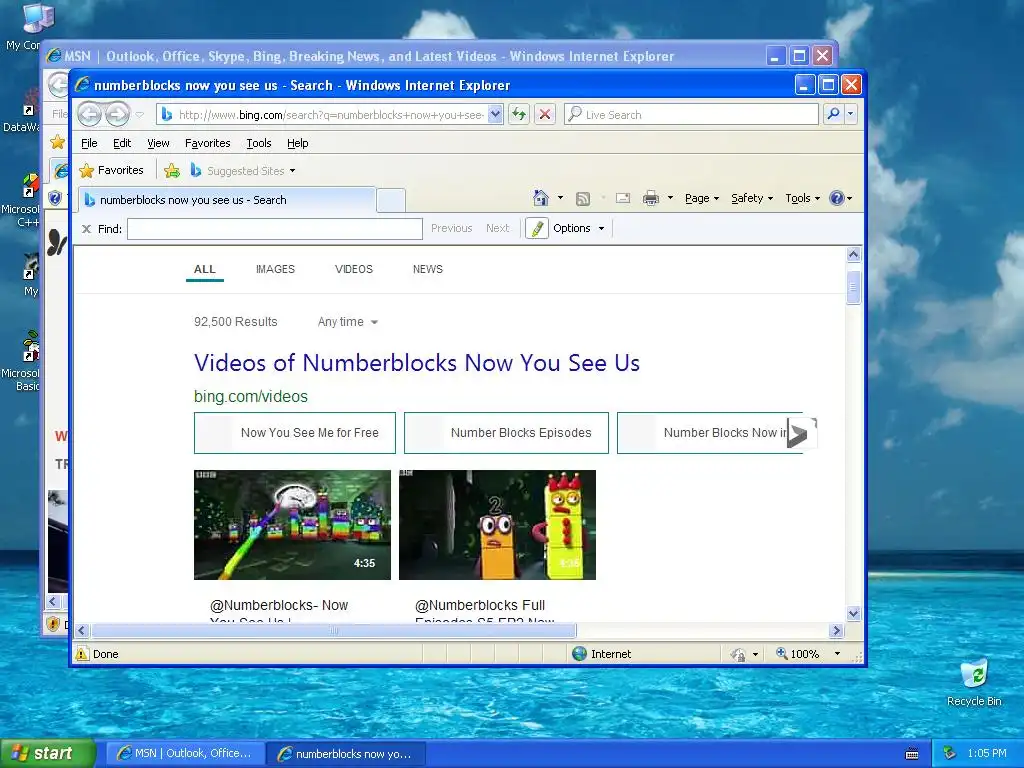Open the search provider dropdown arrow
Image resolution: width=1024 pixels, height=768 pixels.
pos(850,114)
